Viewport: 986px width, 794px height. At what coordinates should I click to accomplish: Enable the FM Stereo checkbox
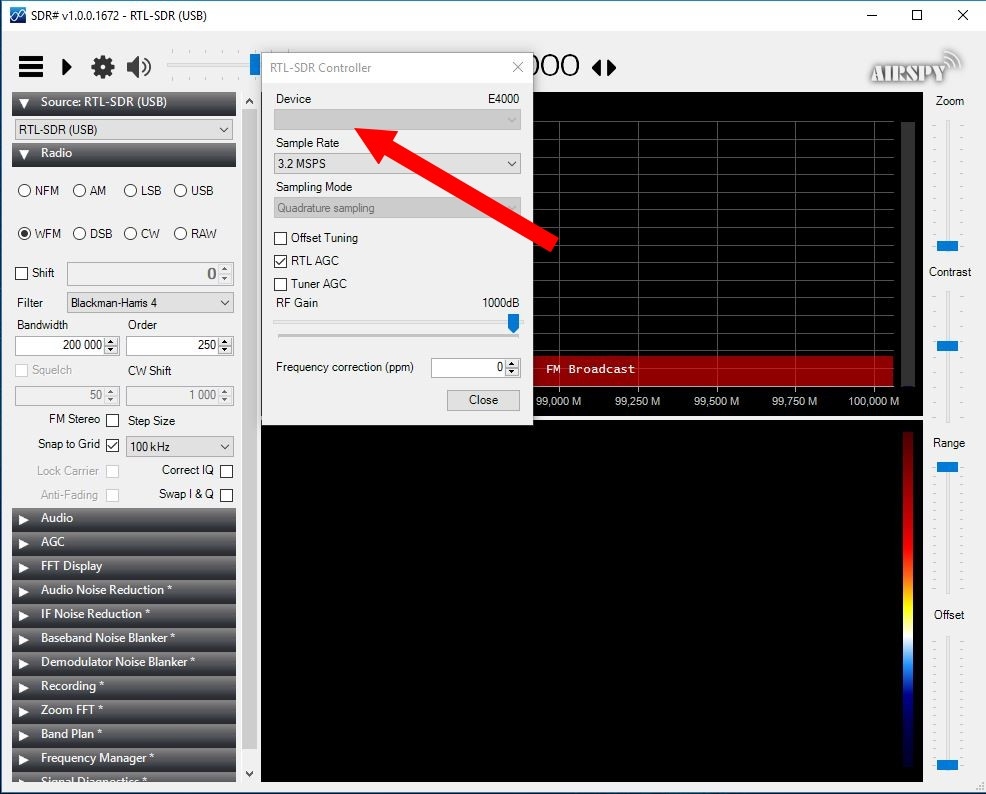pos(113,420)
